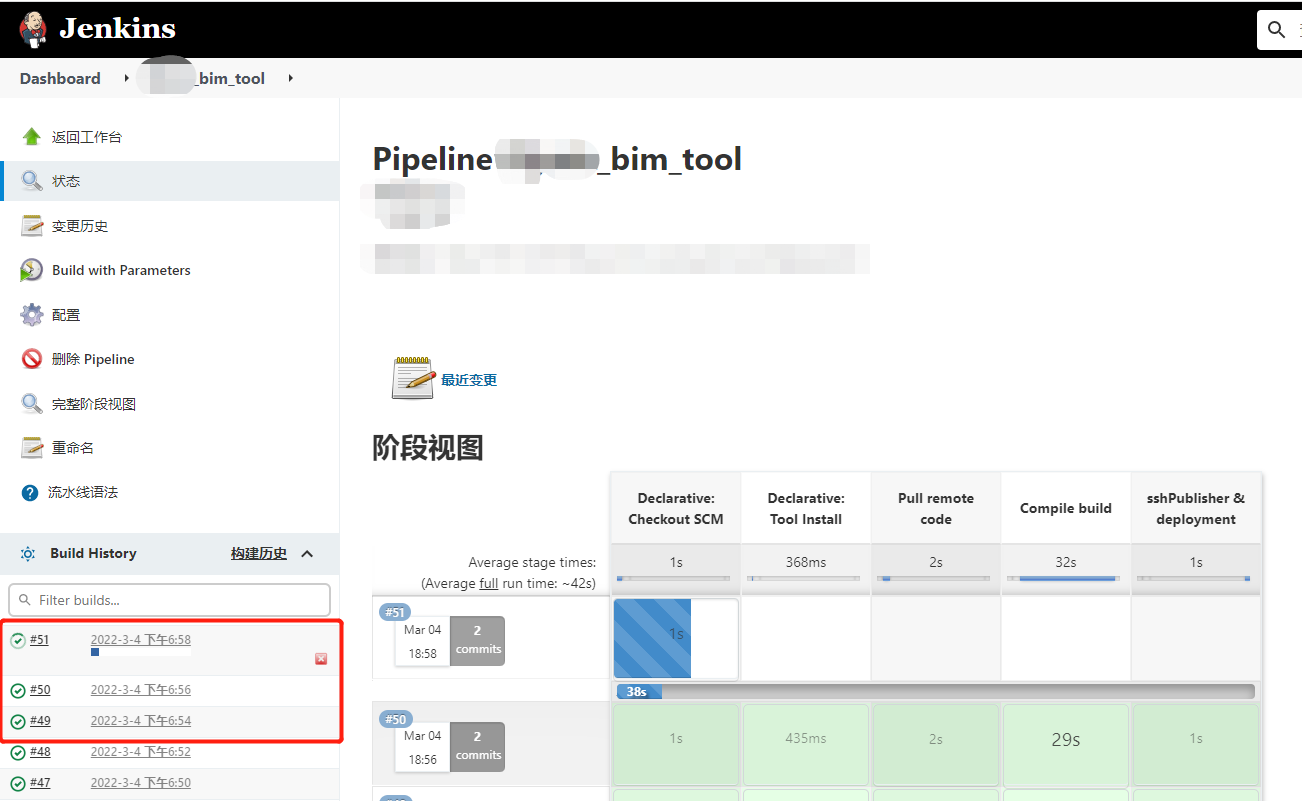Click the "sshPublisher & deployment" column header
1302x801 pixels.
pyautogui.click(x=1196, y=508)
